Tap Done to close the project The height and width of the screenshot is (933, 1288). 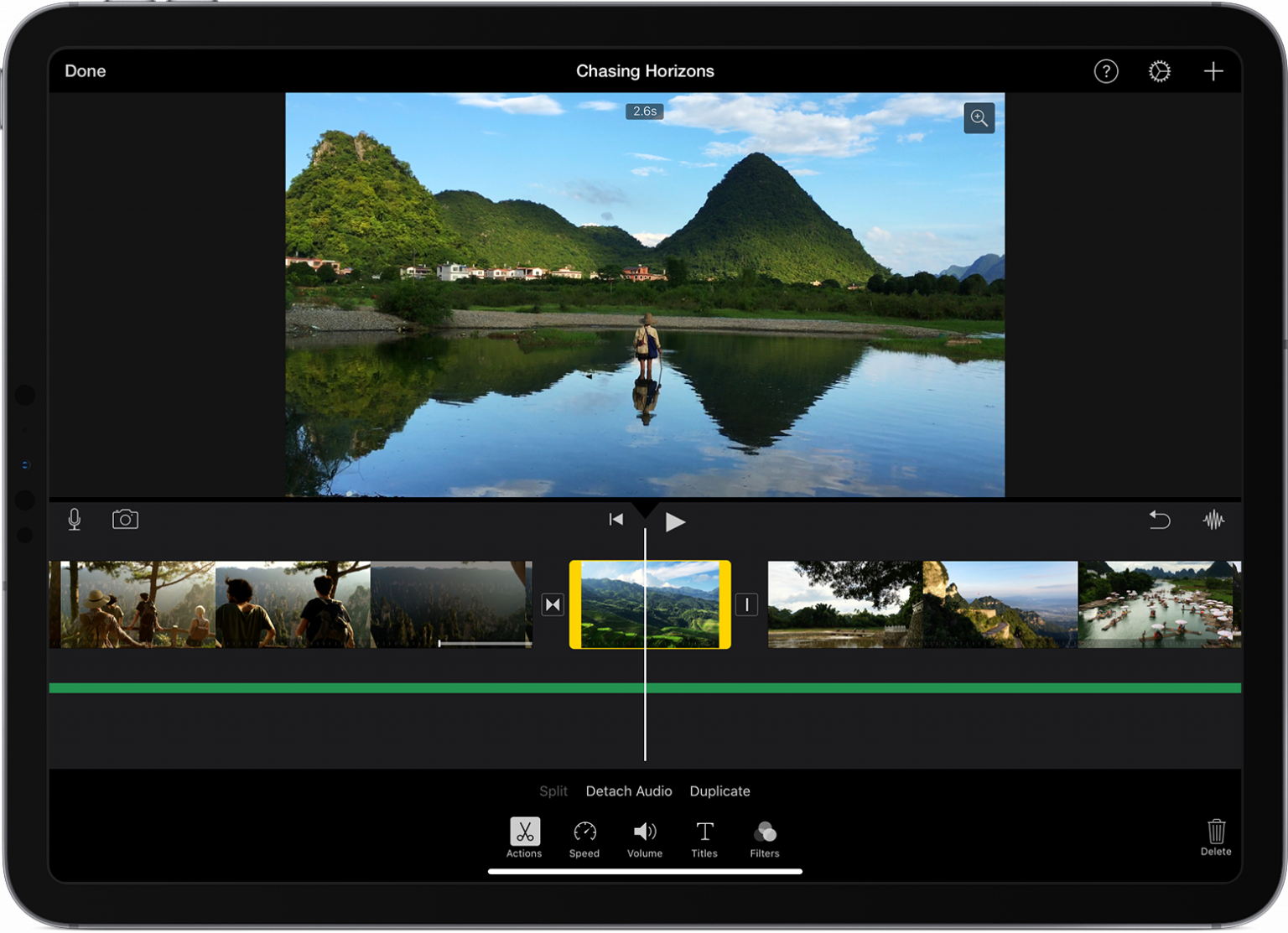click(85, 71)
